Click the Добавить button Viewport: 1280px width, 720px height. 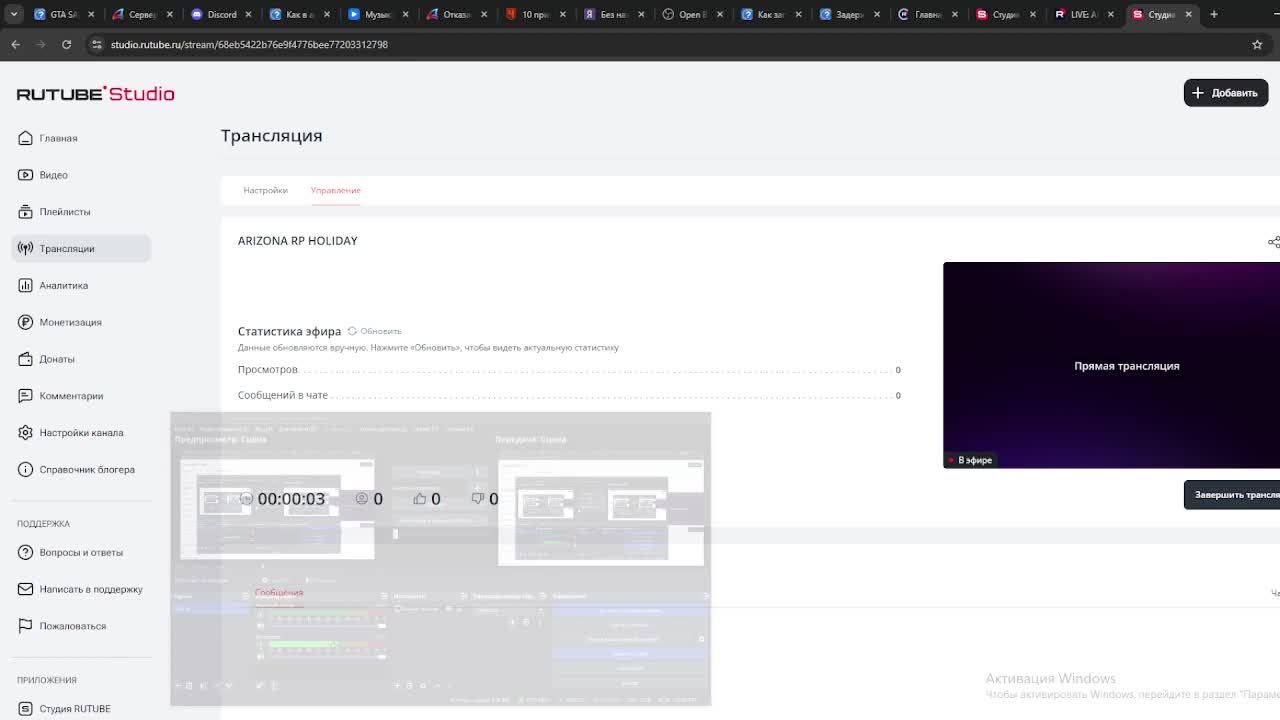click(x=1226, y=93)
